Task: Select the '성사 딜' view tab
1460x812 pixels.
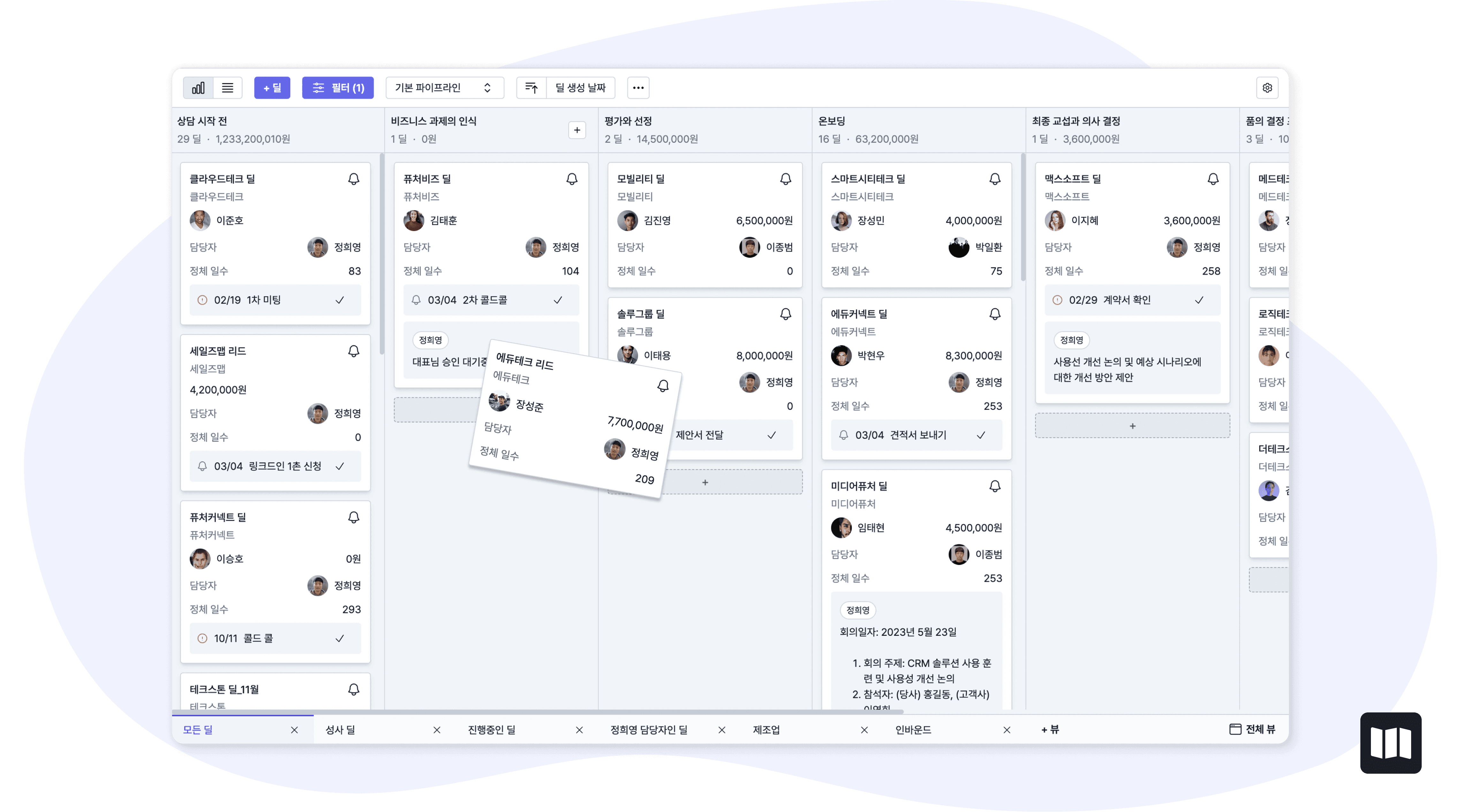Action: (x=340, y=730)
